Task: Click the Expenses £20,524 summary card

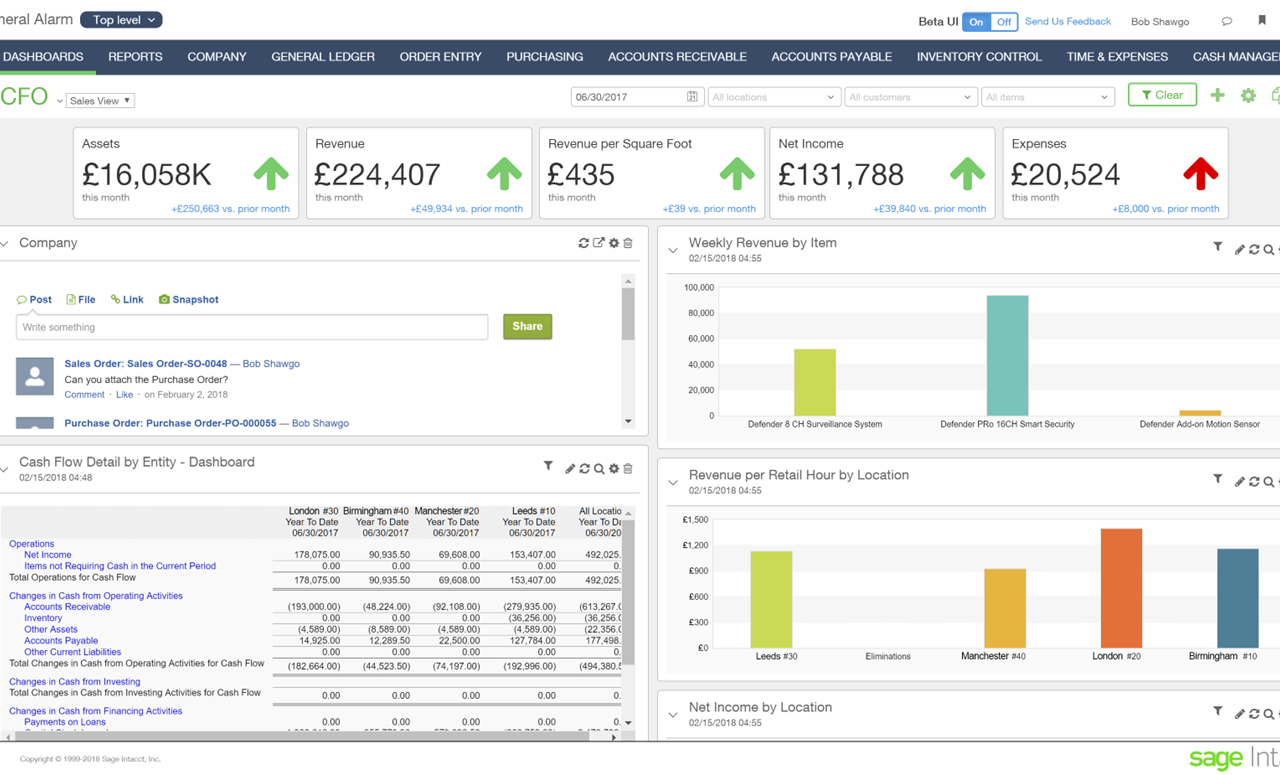Action: coord(1115,172)
